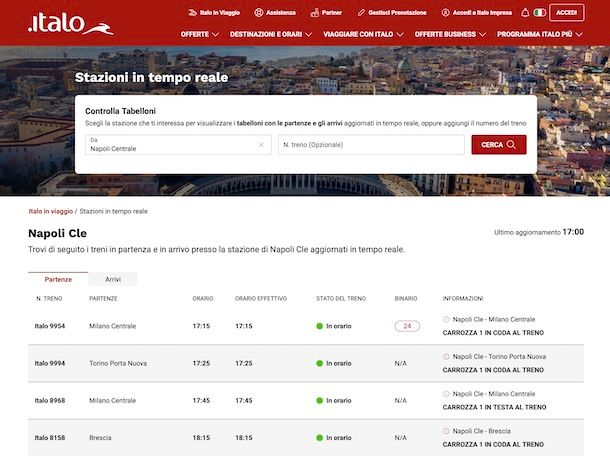Click the Da station input field
Image resolution: width=610 pixels, height=456 pixels.
click(178, 145)
